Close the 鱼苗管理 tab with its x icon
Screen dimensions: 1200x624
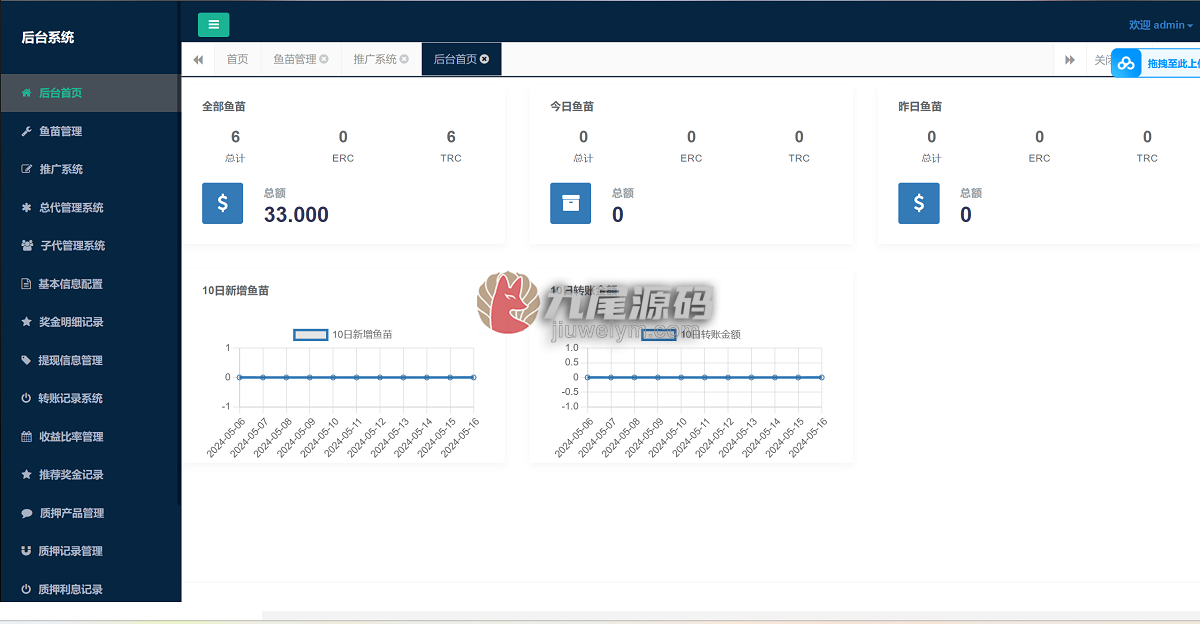pos(324,59)
